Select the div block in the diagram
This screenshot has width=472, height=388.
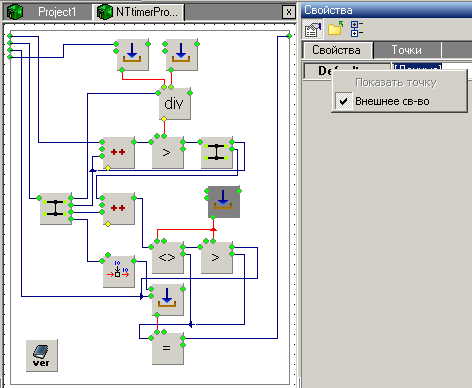[175, 104]
